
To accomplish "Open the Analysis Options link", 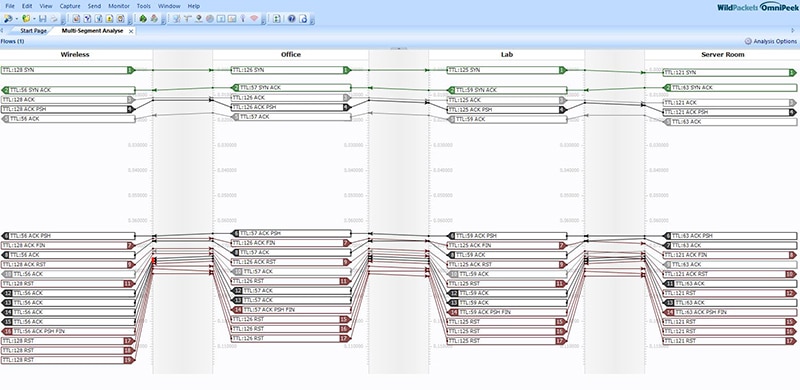I will pyautogui.click(x=774, y=41).
